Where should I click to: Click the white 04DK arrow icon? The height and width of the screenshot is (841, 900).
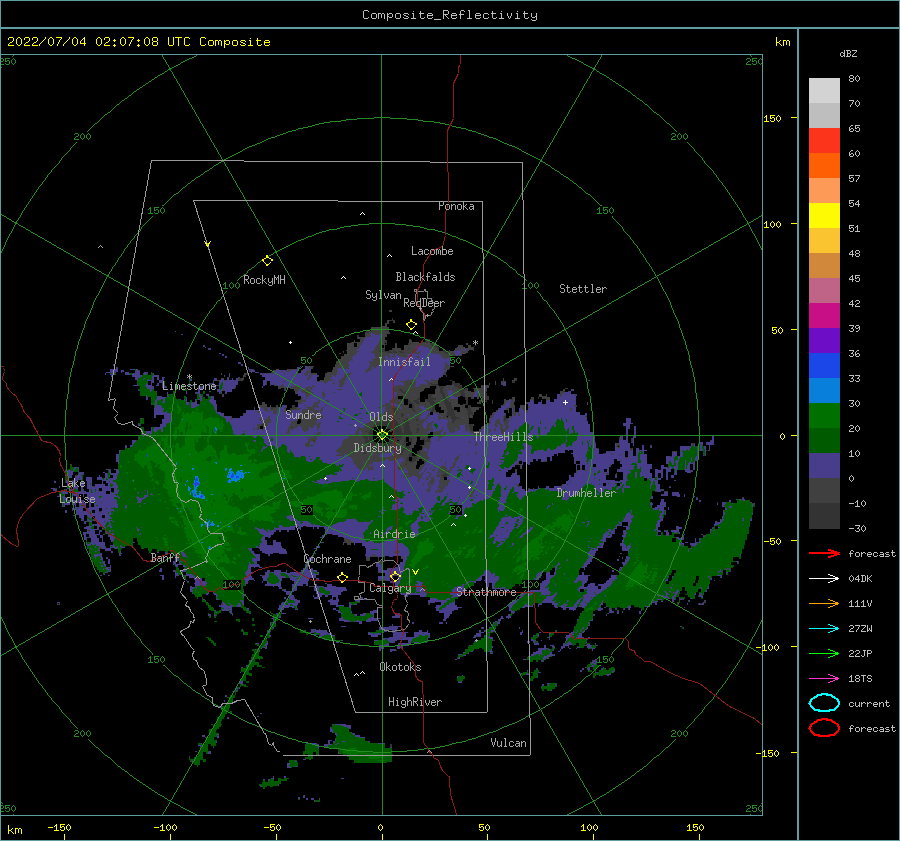(824, 579)
